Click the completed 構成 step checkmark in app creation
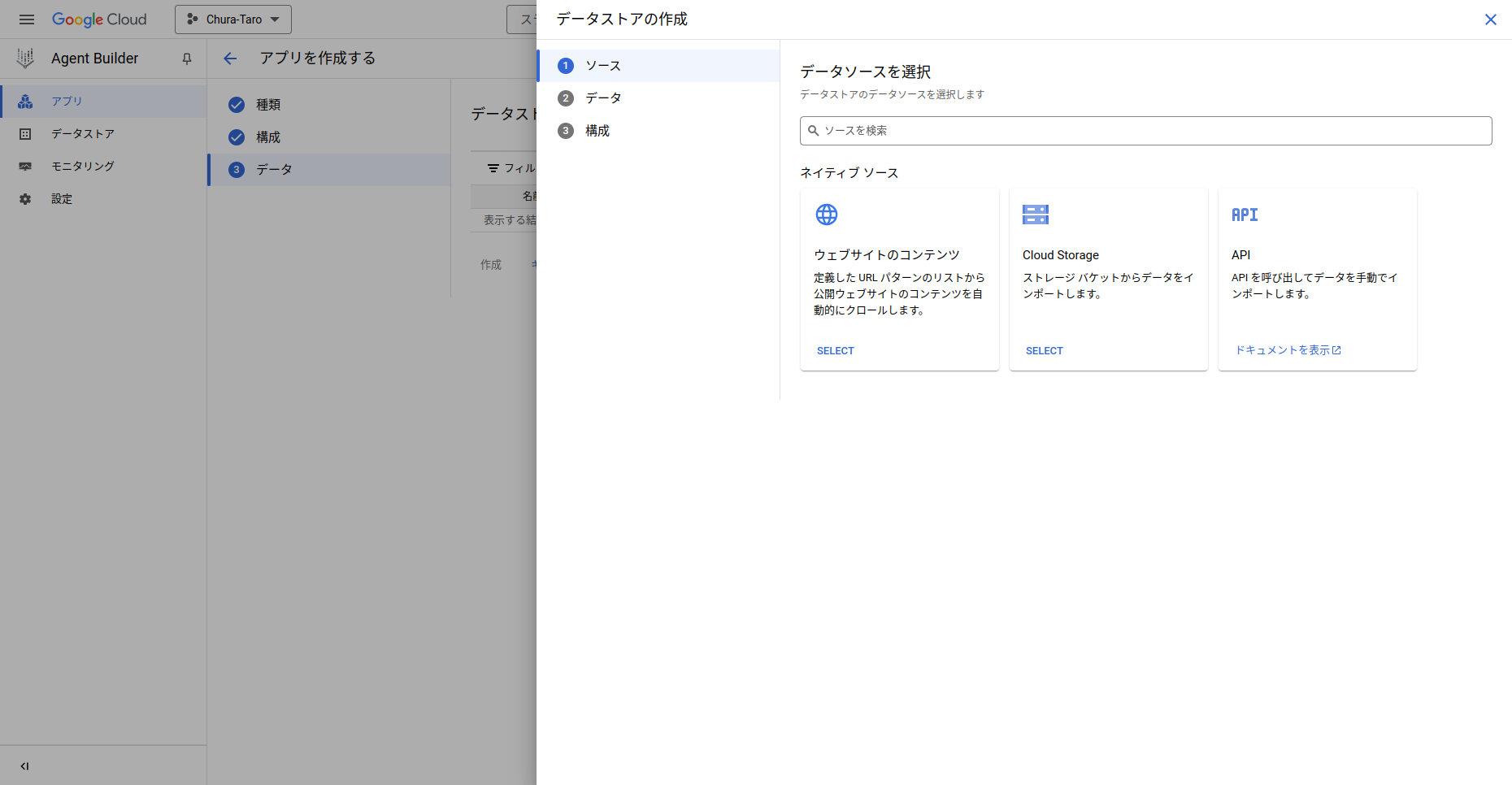This screenshot has height=785, width=1512. click(237, 137)
